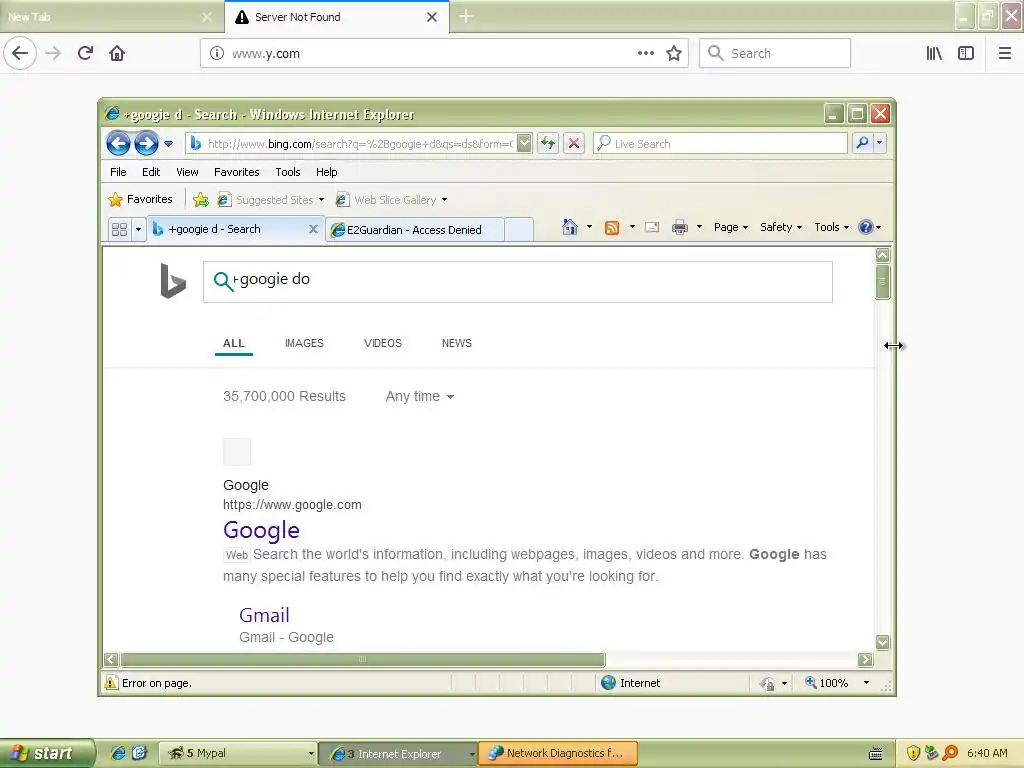
Task: Open the Edit menu
Action: pos(151,172)
